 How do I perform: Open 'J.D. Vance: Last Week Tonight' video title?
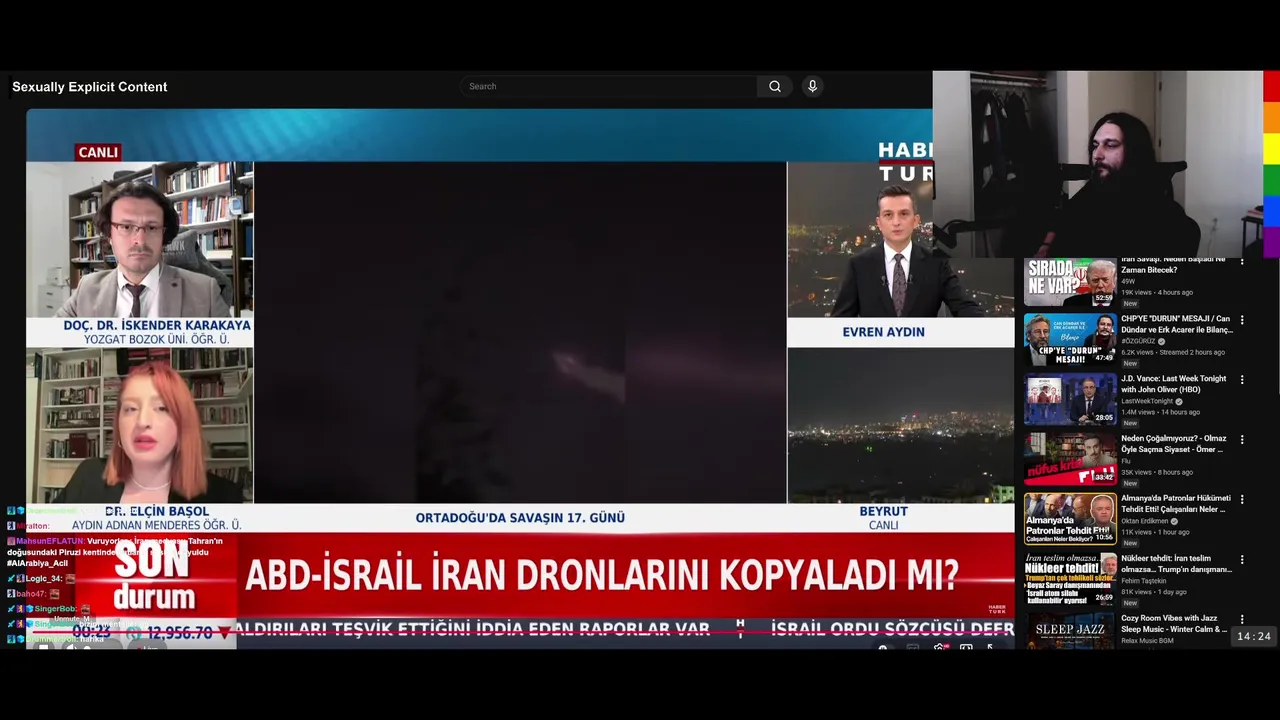[x=1173, y=384]
